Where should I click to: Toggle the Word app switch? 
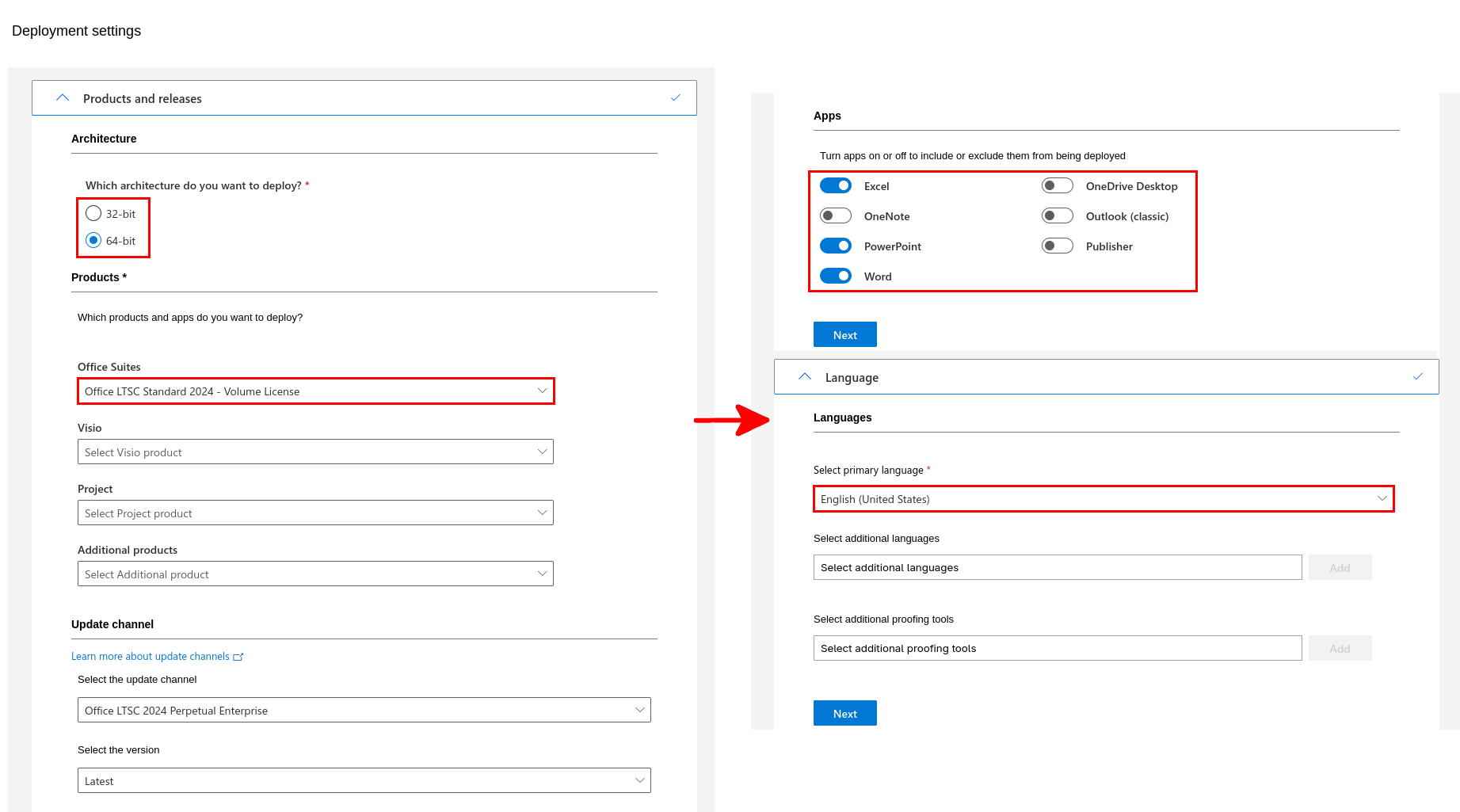click(x=836, y=276)
